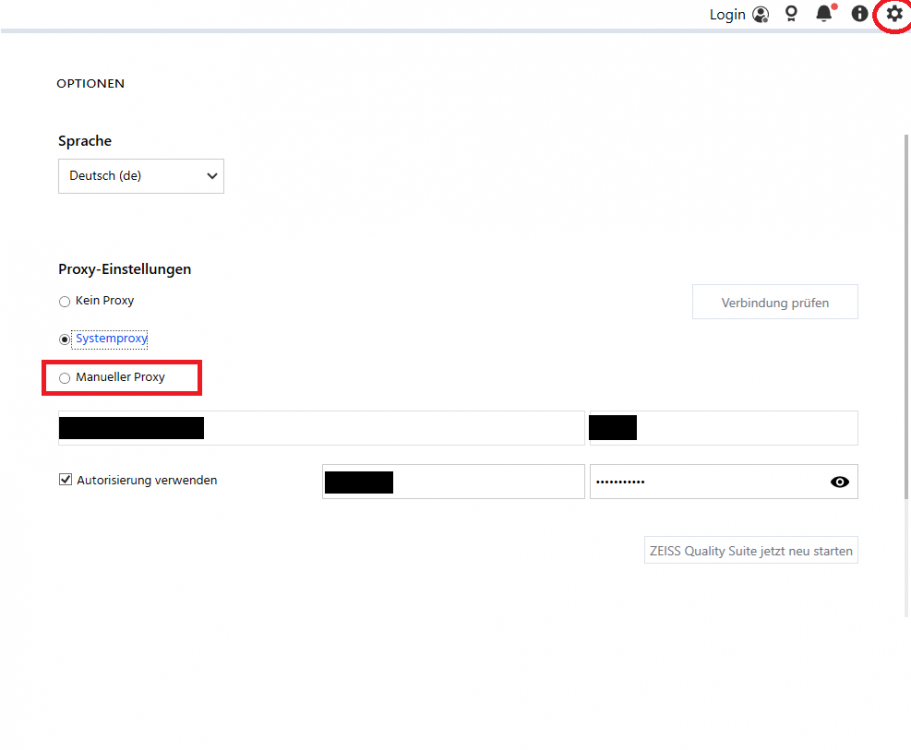The image size is (911, 750).
Task: Select the Systemproxy radio option
Action: [65, 339]
